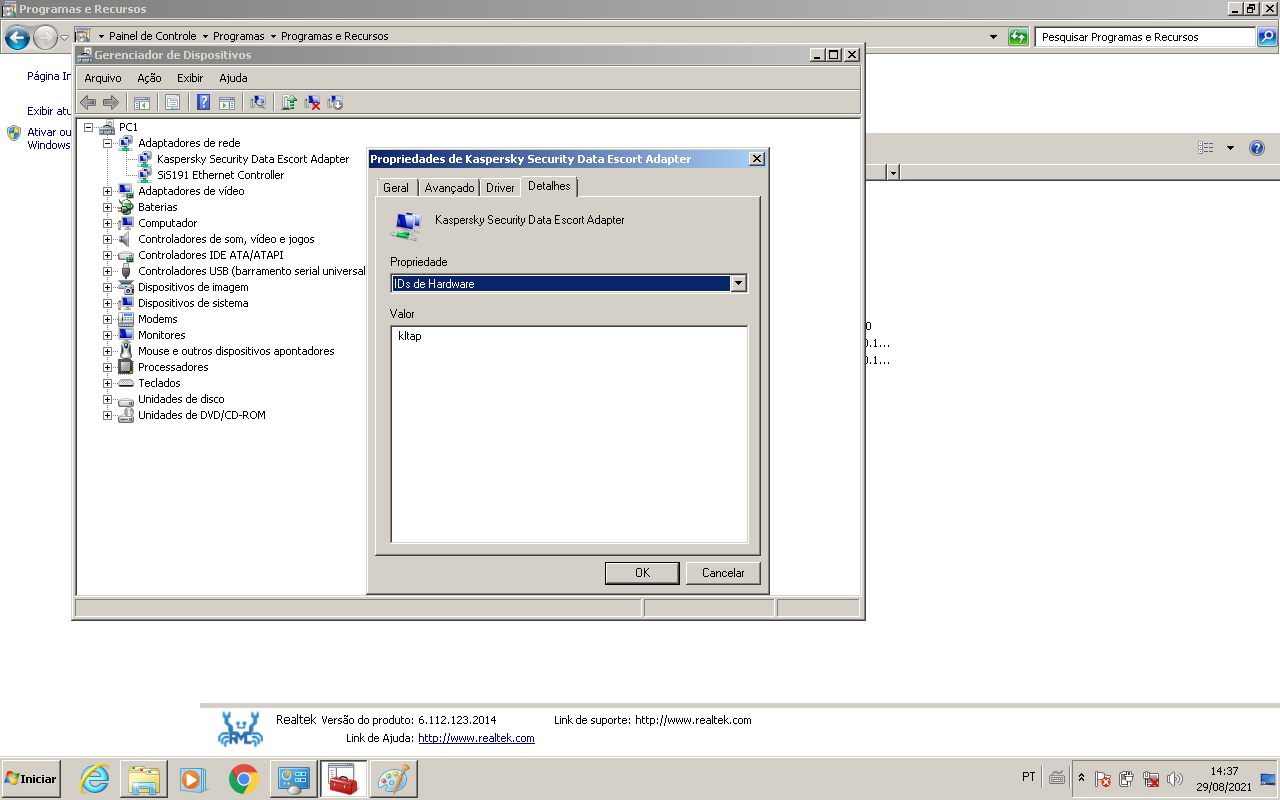Select SiS191 Ethernet Controller device
The image size is (1280, 800).
[220, 175]
